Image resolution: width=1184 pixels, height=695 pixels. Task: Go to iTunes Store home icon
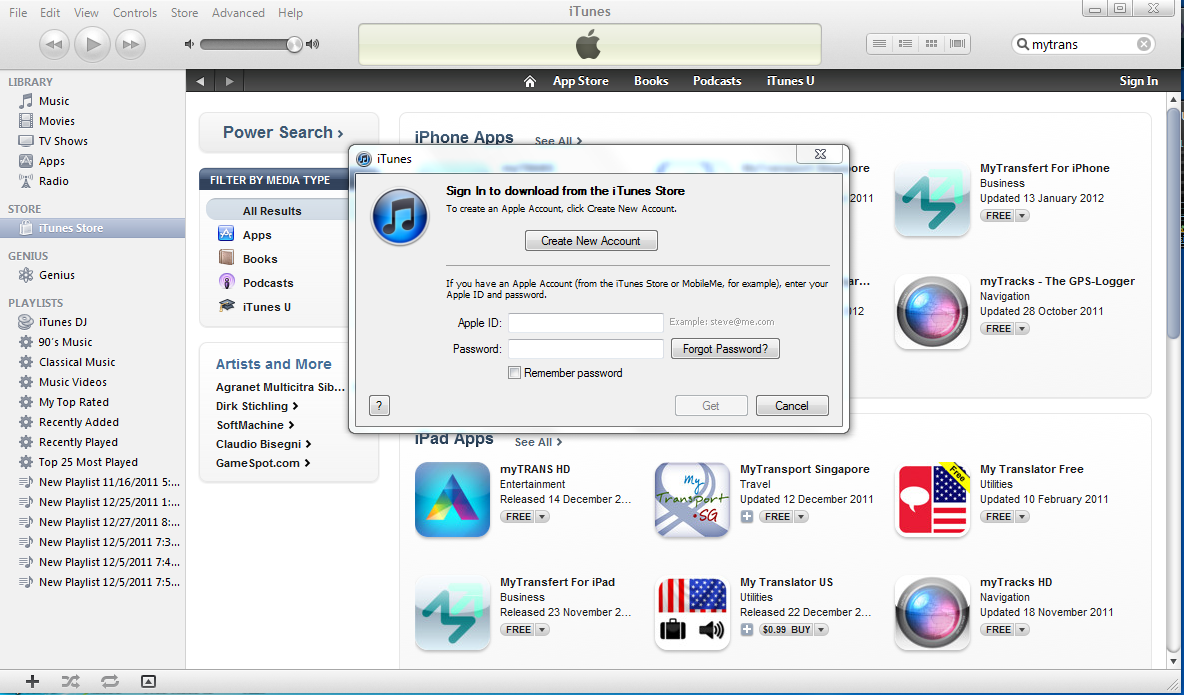click(529, 81)
